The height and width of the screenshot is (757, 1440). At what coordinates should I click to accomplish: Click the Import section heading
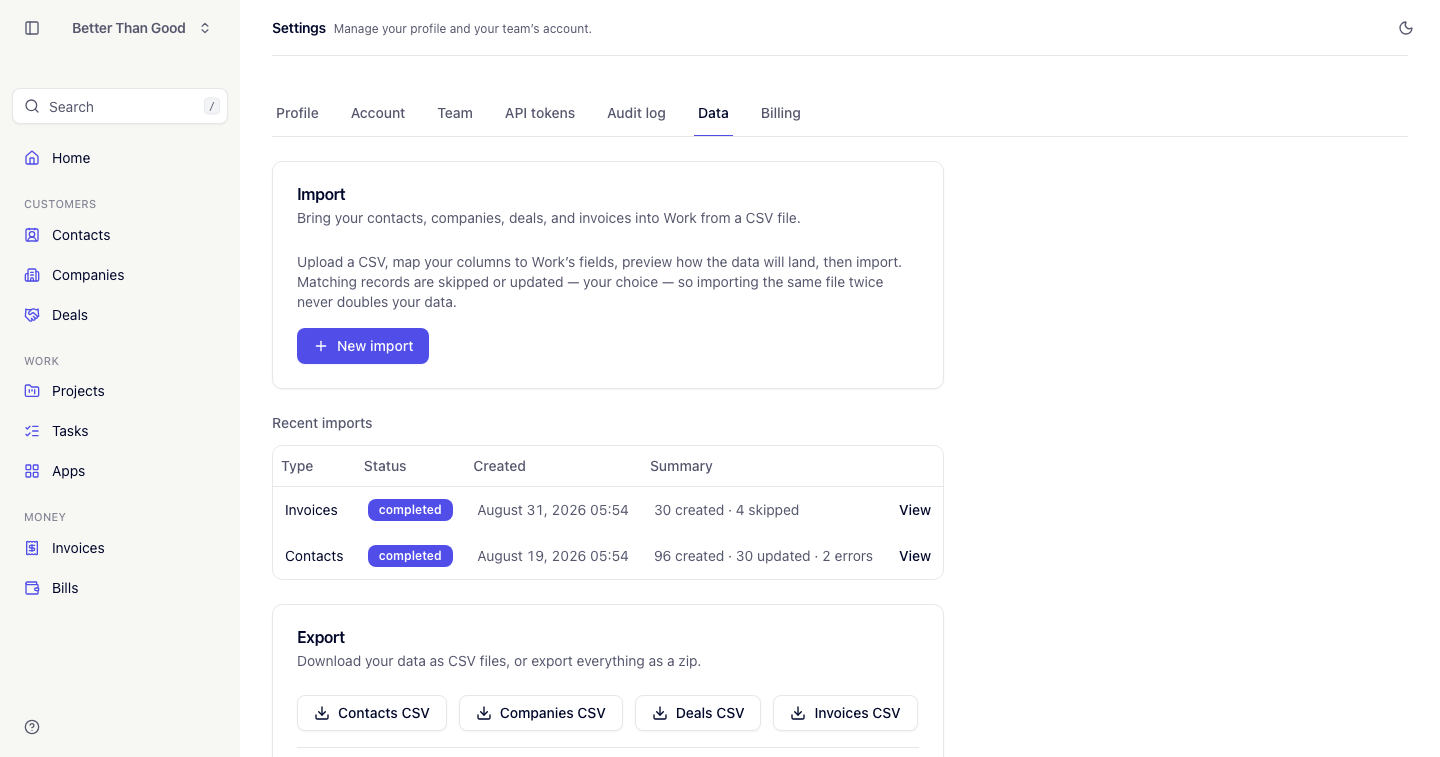(321, 194)
